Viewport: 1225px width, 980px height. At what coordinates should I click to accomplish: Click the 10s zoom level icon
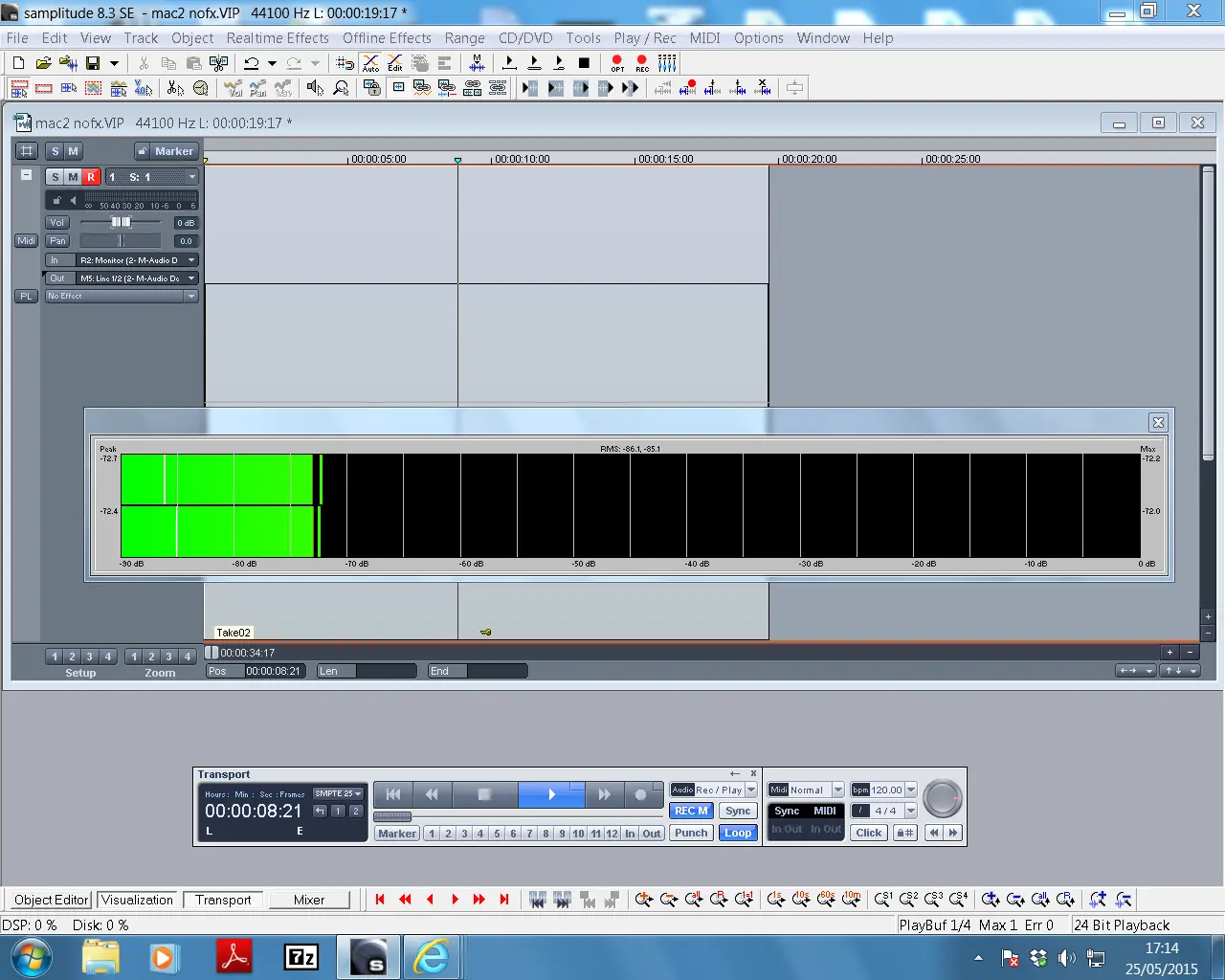801,900
